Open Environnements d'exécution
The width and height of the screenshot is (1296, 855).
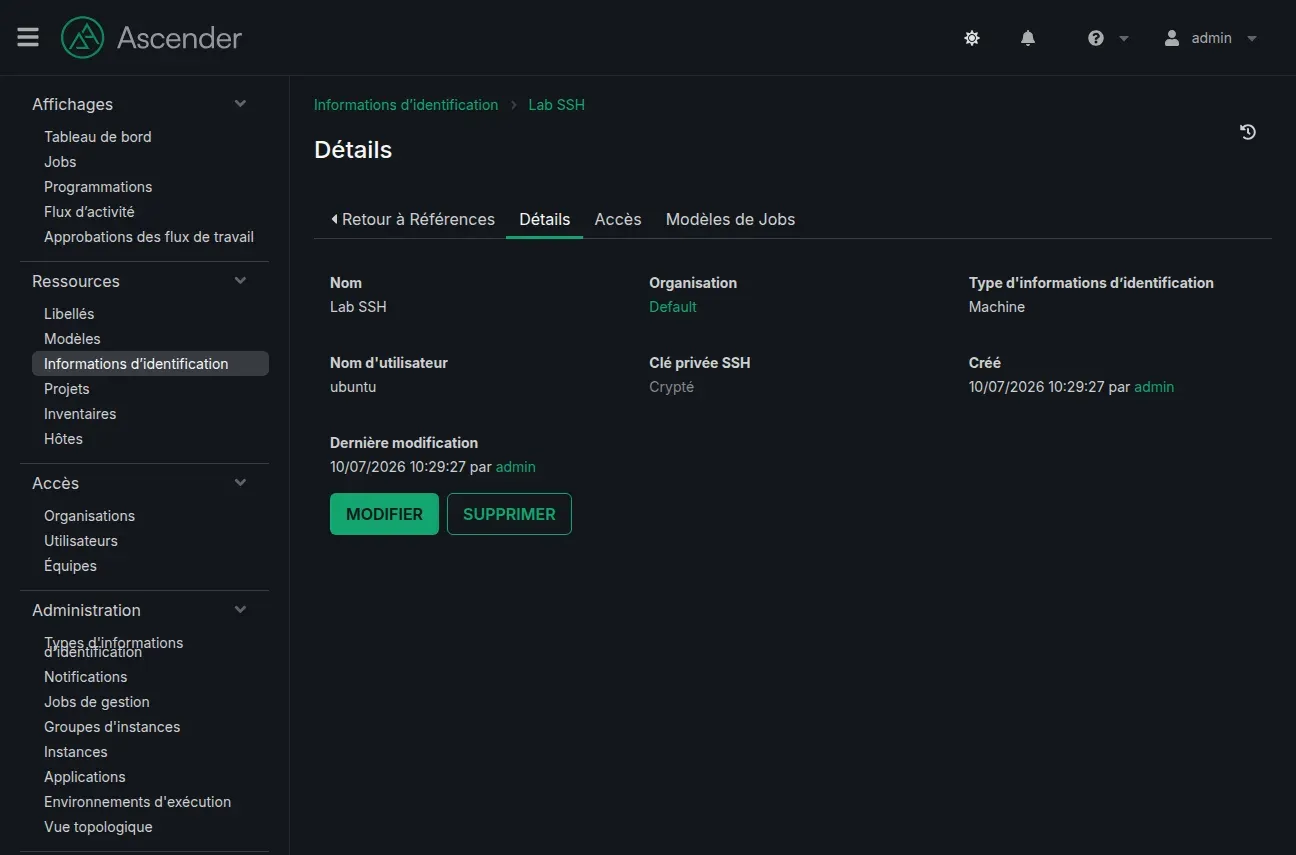[x=137, y=802]
